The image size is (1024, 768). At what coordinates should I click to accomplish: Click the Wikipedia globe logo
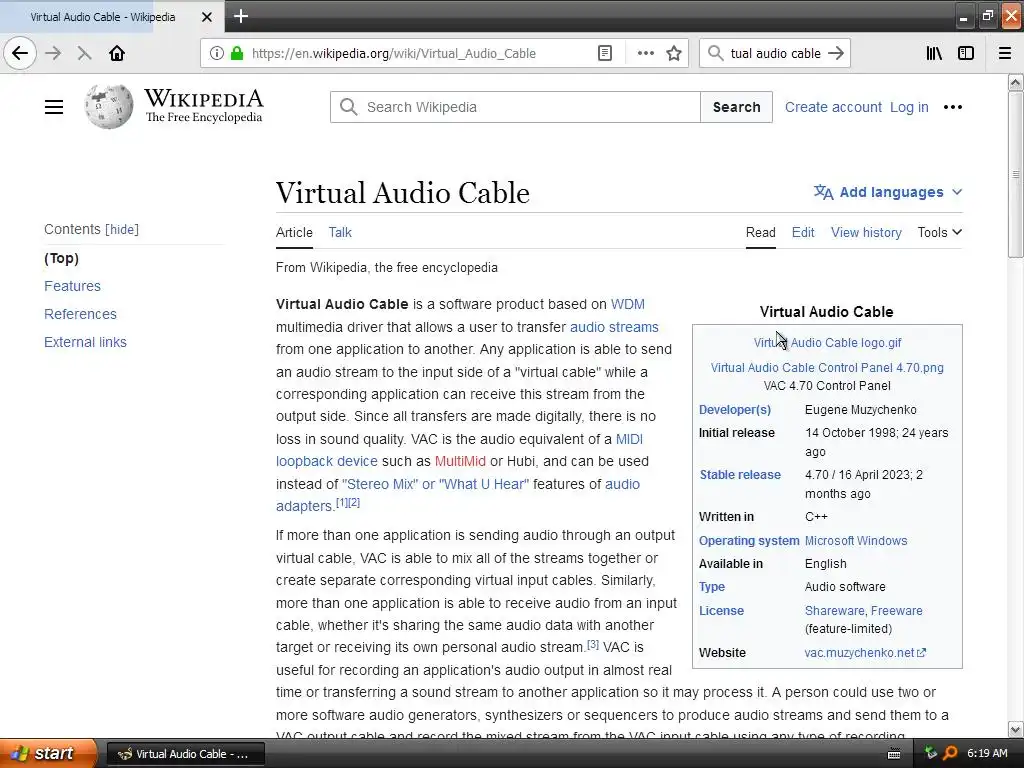(108, 106)
